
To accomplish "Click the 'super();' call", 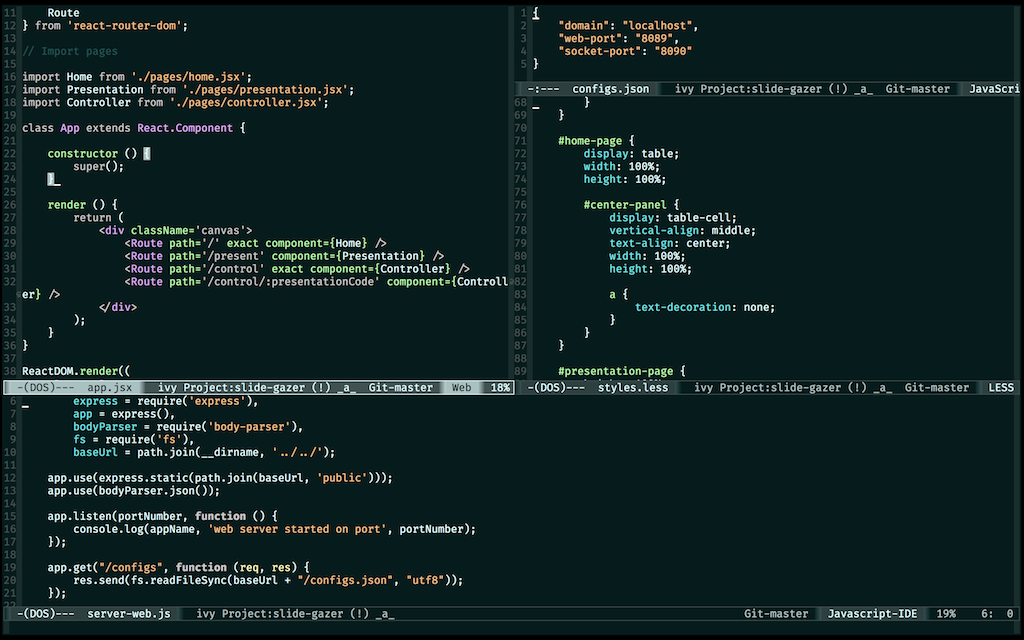I will (x=99, y=166).
